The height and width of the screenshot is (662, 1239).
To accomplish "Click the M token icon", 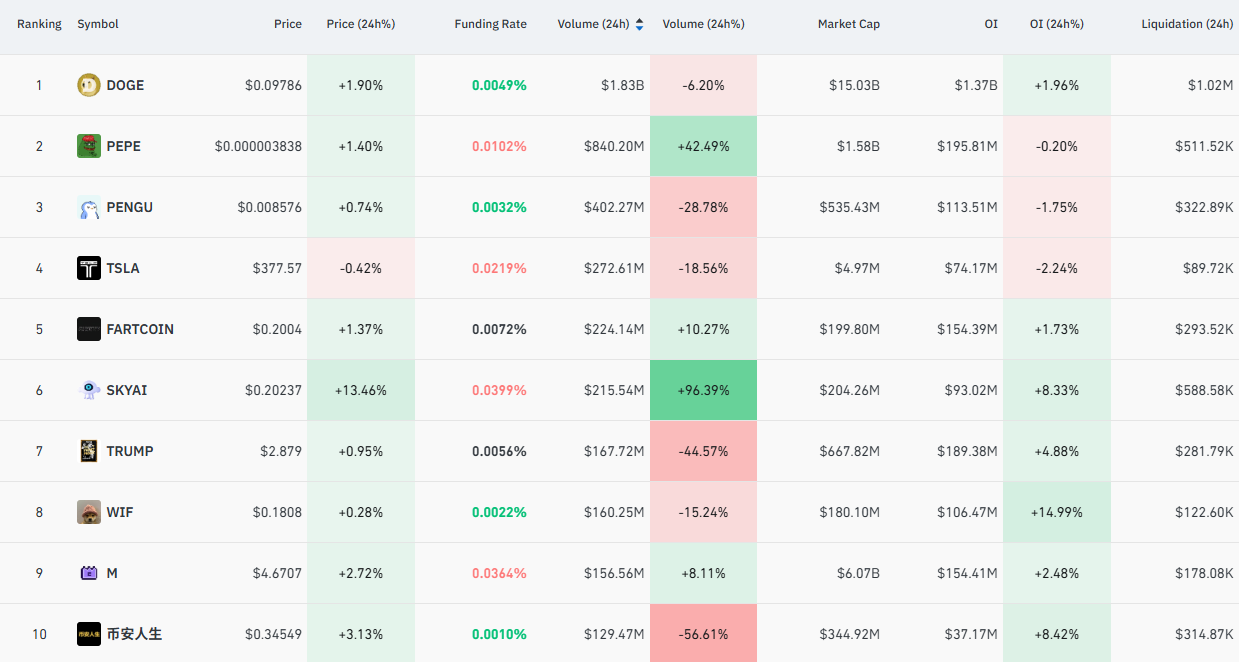I will [89, 573].
